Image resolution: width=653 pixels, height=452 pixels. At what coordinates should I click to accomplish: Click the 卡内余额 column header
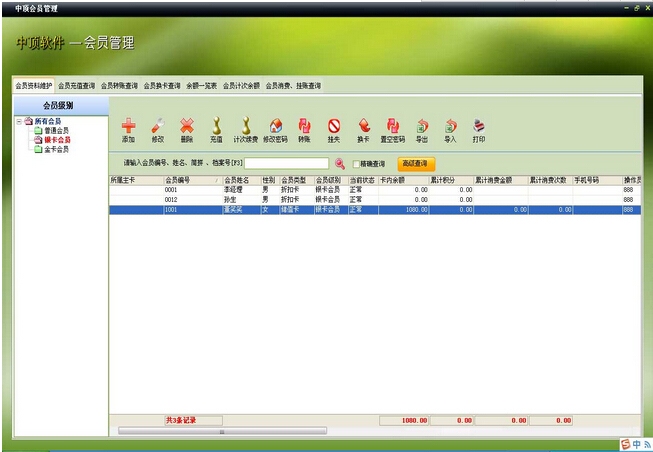[404, 180]
